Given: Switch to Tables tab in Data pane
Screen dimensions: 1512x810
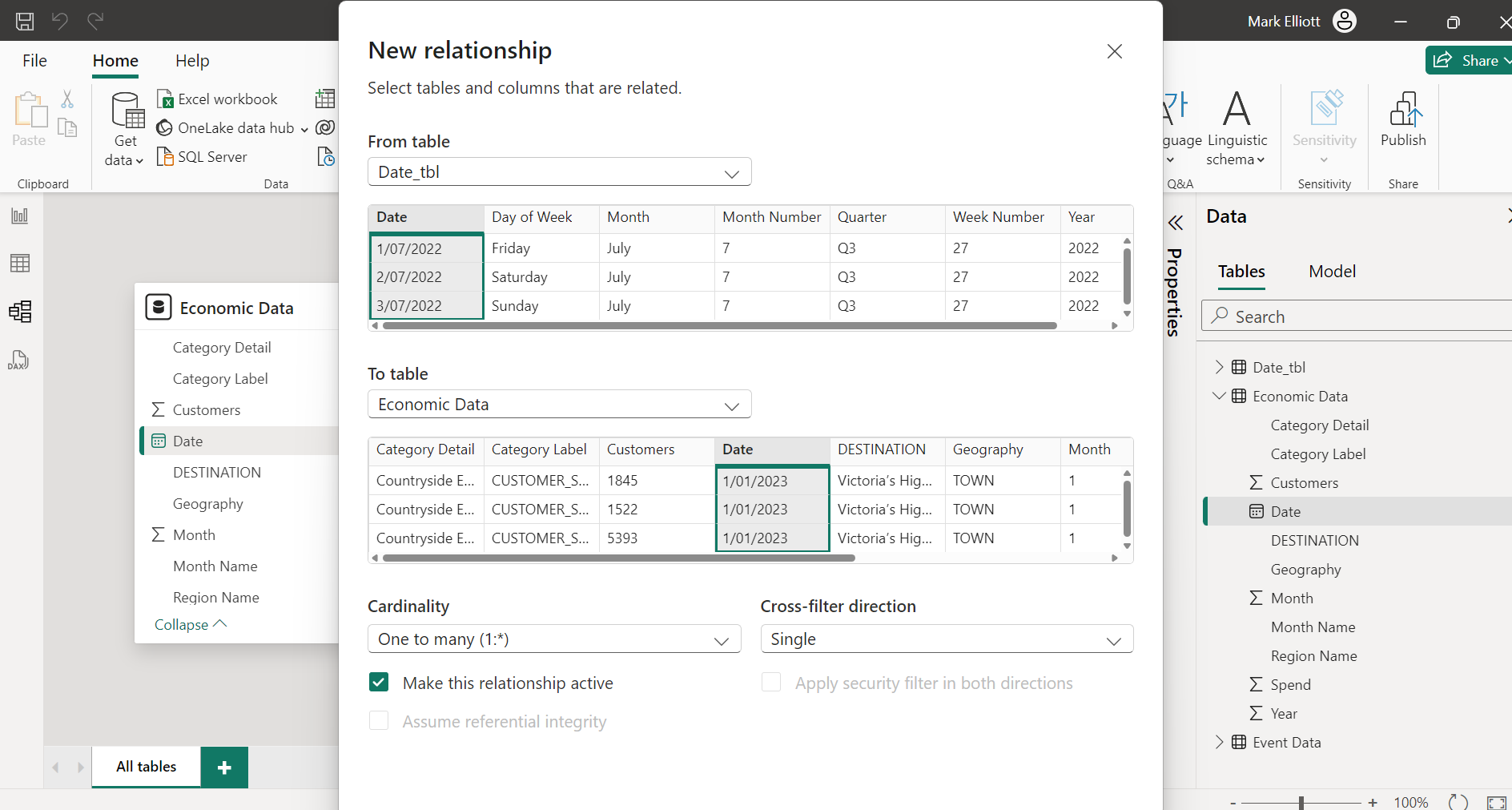Looking at the screenshot, I should pyautogui.click(x=1241, y=272).
